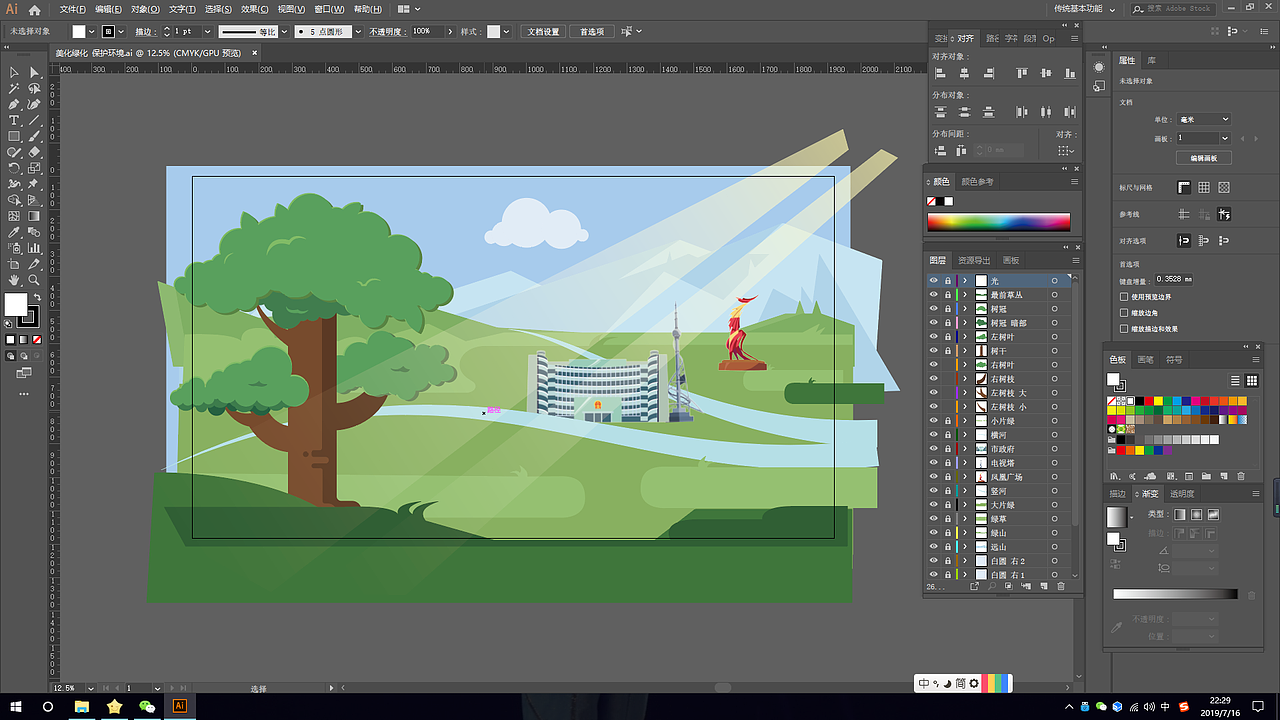This screenshot has height=720, width=1280.
Task: Expand the 树干 layer
Action: pyautogui.click(x=965, y=351)
